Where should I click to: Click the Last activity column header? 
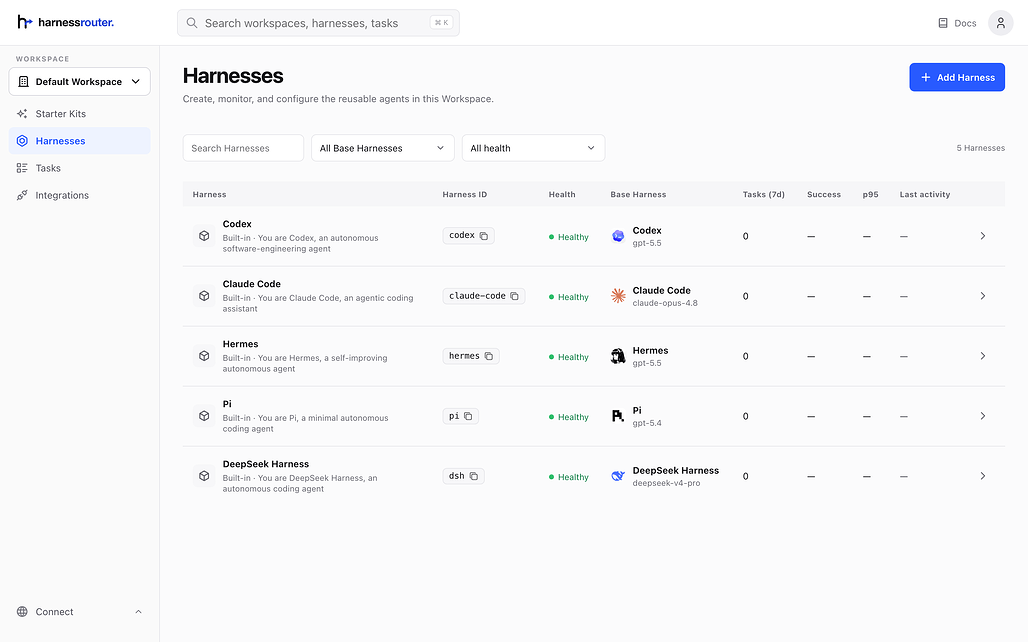(924, 195)
